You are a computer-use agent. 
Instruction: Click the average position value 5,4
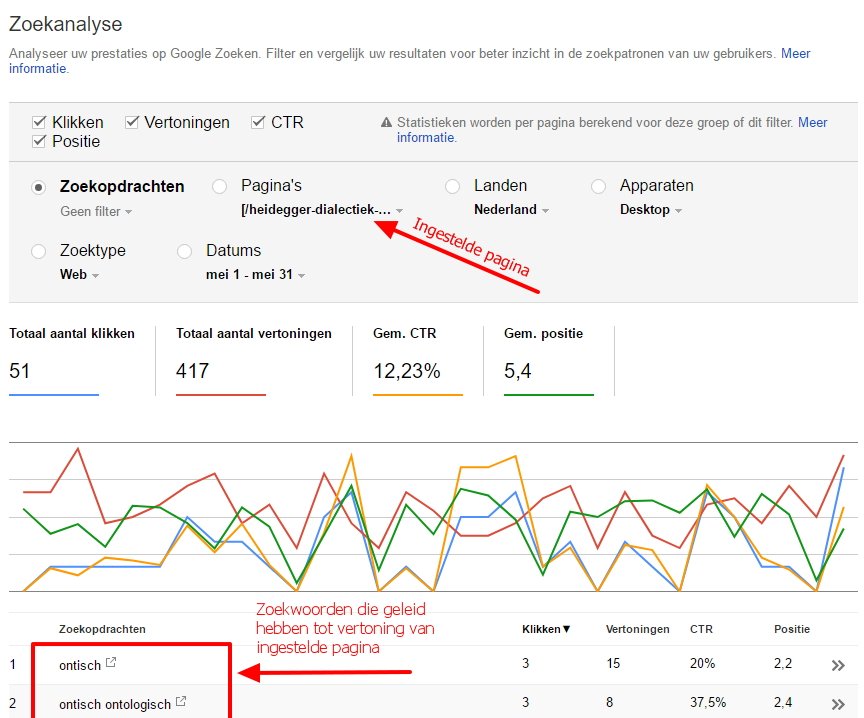tap(517, 371)
